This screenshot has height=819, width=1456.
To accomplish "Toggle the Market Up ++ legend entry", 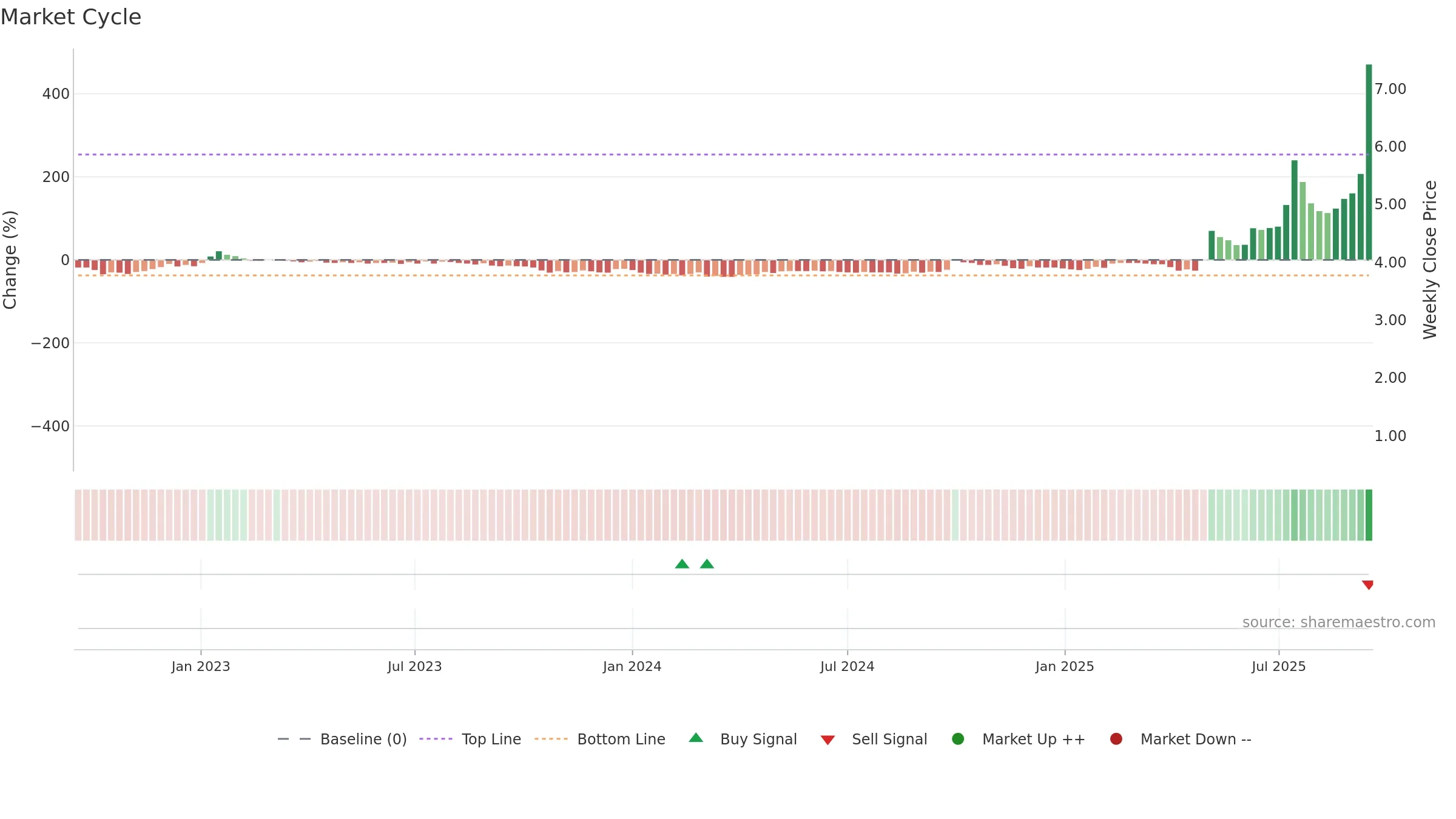I will (x=1019, y=739).
